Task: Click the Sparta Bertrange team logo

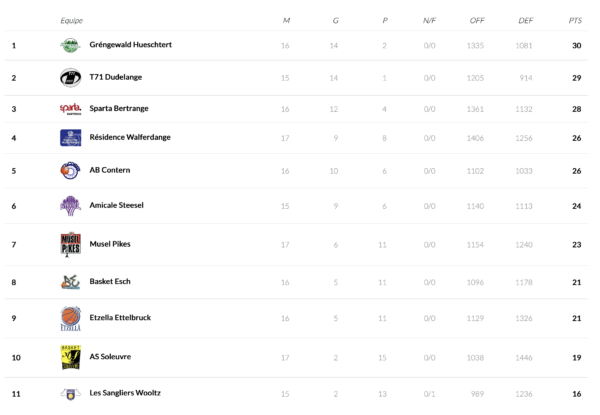Action: [x=70, y=108]
